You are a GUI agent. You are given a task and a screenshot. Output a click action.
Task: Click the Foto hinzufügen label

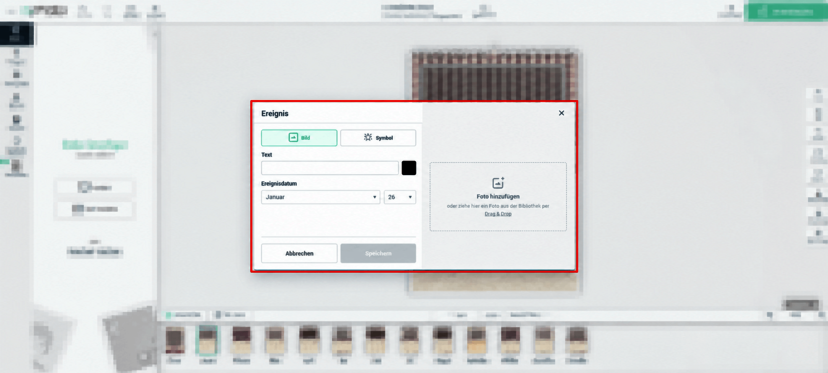(x=498, y=197)
